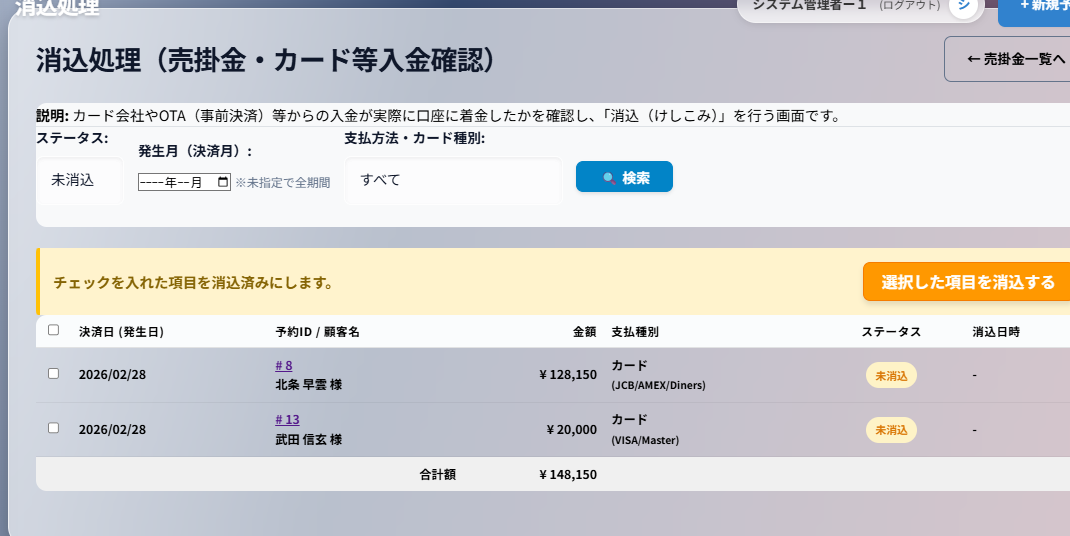1070x536 pixels.
Task: Click the 未消込 badge for 北条 早雲
Action: tap(891, 375)
